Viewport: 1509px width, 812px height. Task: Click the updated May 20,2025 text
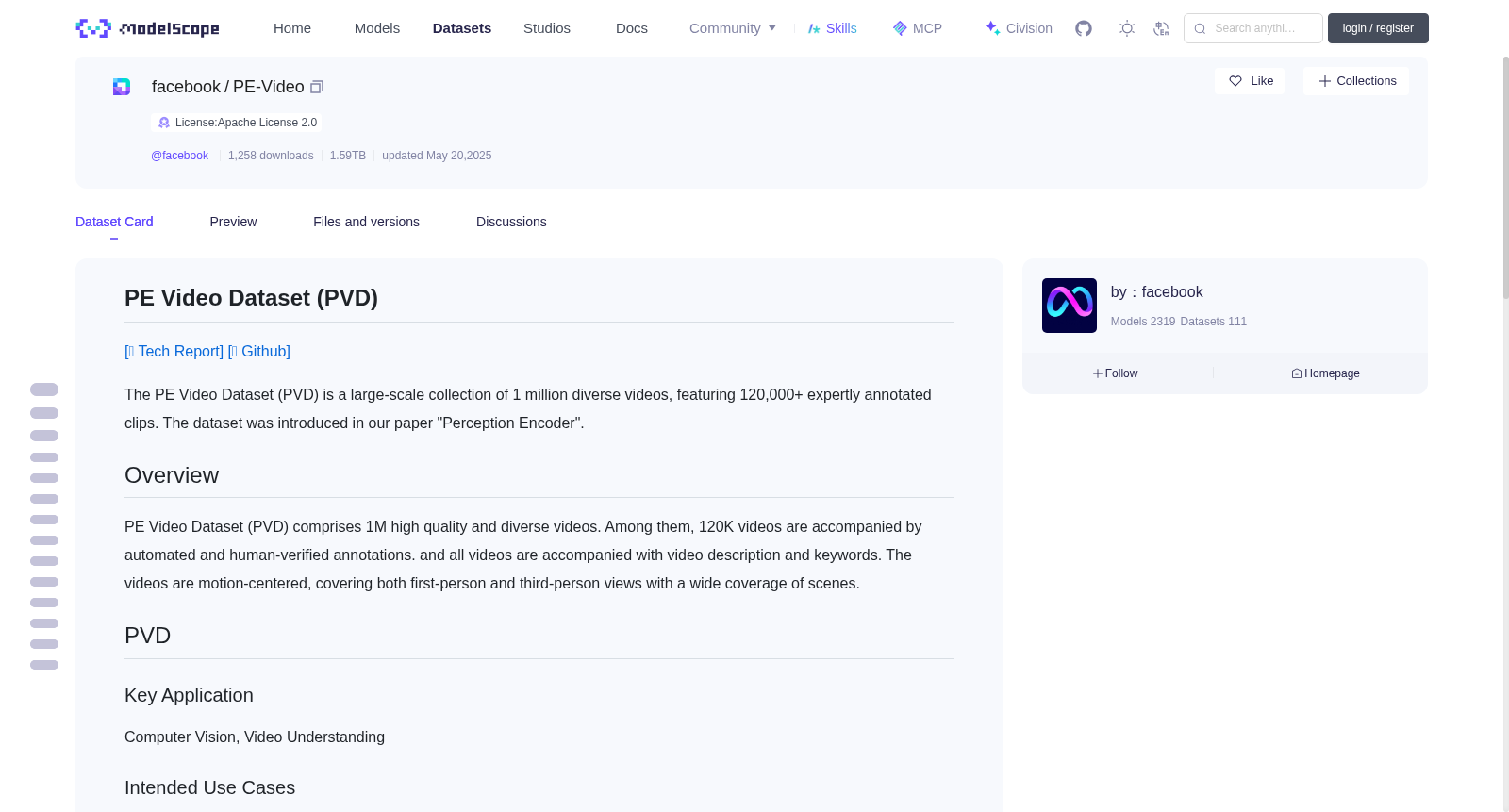click(437, 156)
